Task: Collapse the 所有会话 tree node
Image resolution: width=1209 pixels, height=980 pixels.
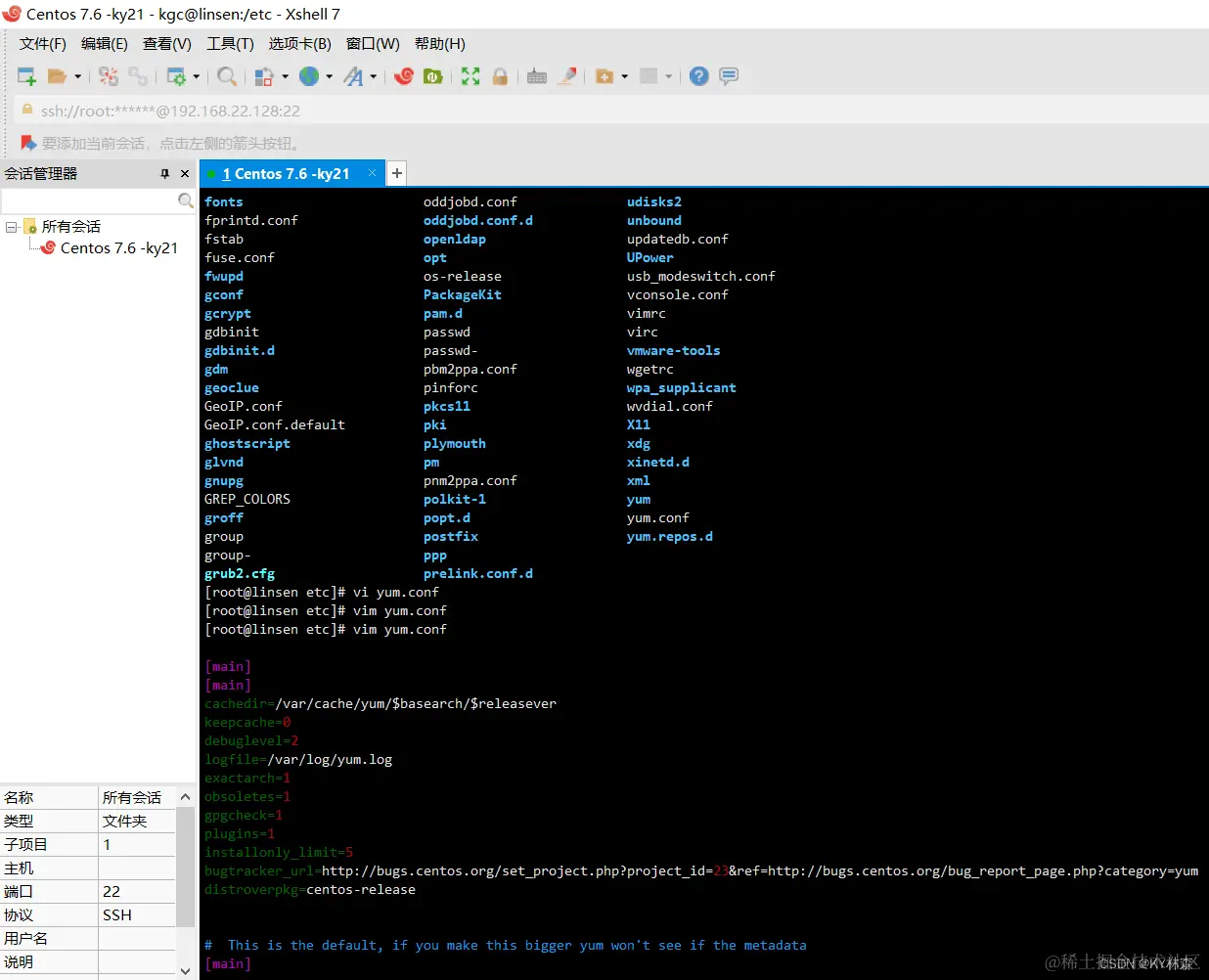Action: (x=12, y=227)
